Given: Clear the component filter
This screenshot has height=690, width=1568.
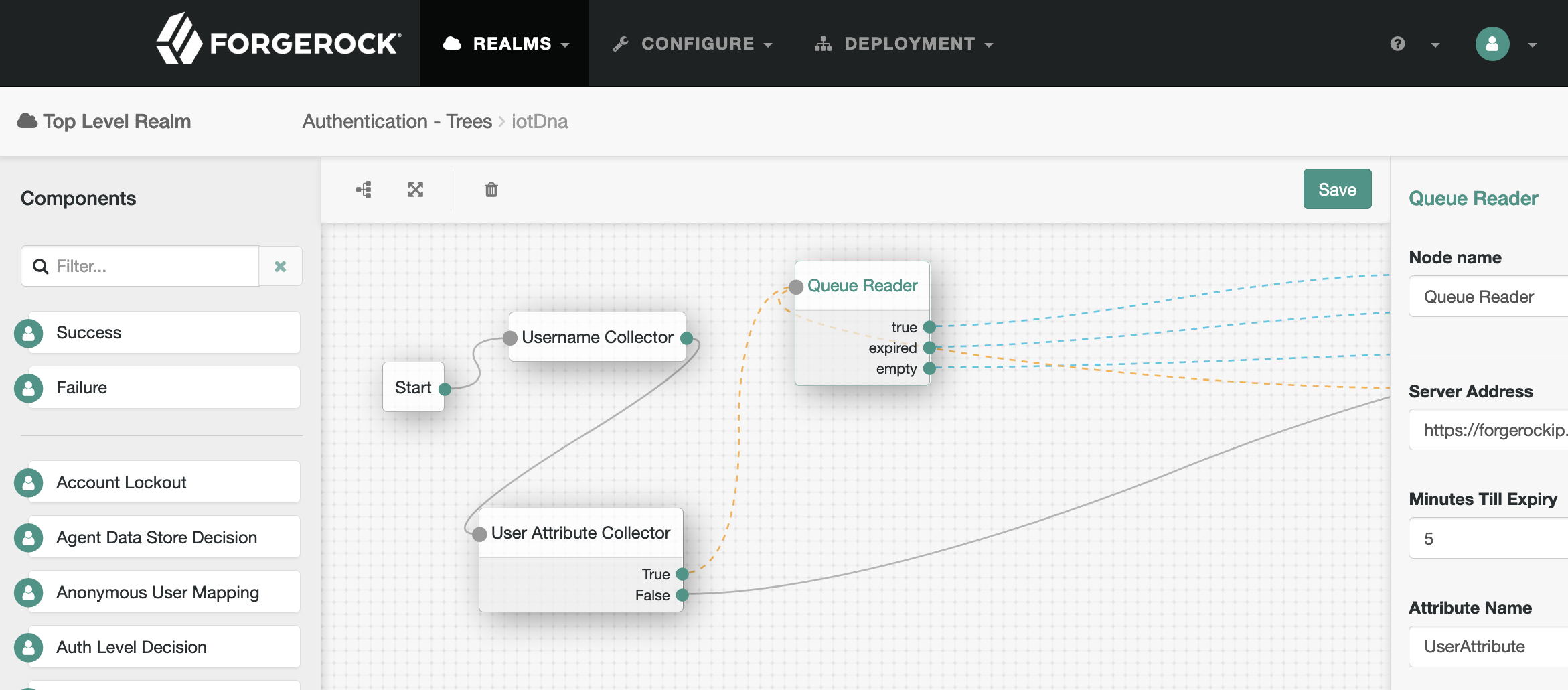Looking at the screenshot, I should tap(281, 266).
